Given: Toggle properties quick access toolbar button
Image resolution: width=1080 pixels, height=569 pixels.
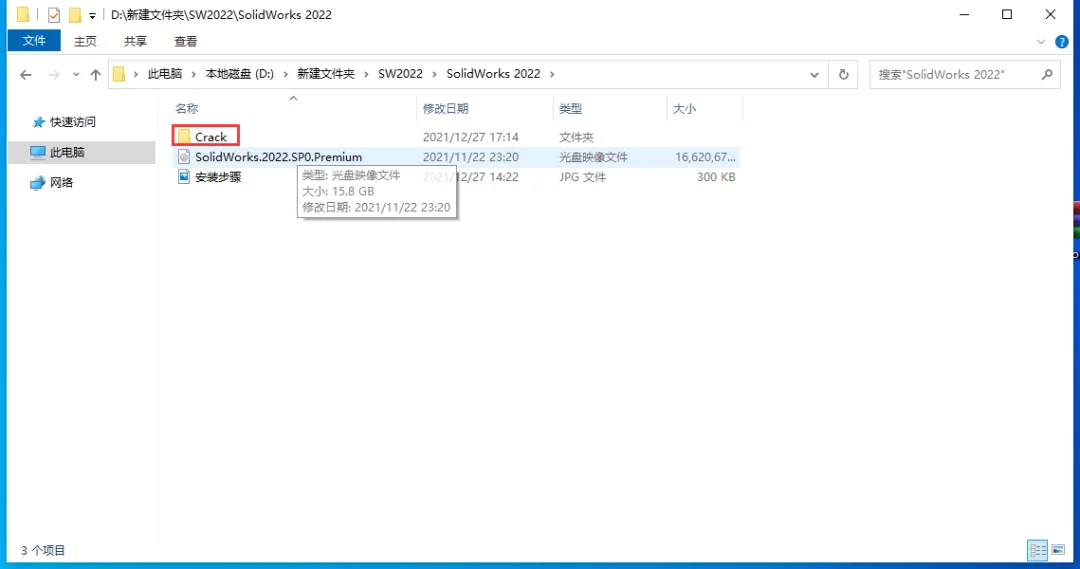Looking at the screenshot, I should point(53,14).
